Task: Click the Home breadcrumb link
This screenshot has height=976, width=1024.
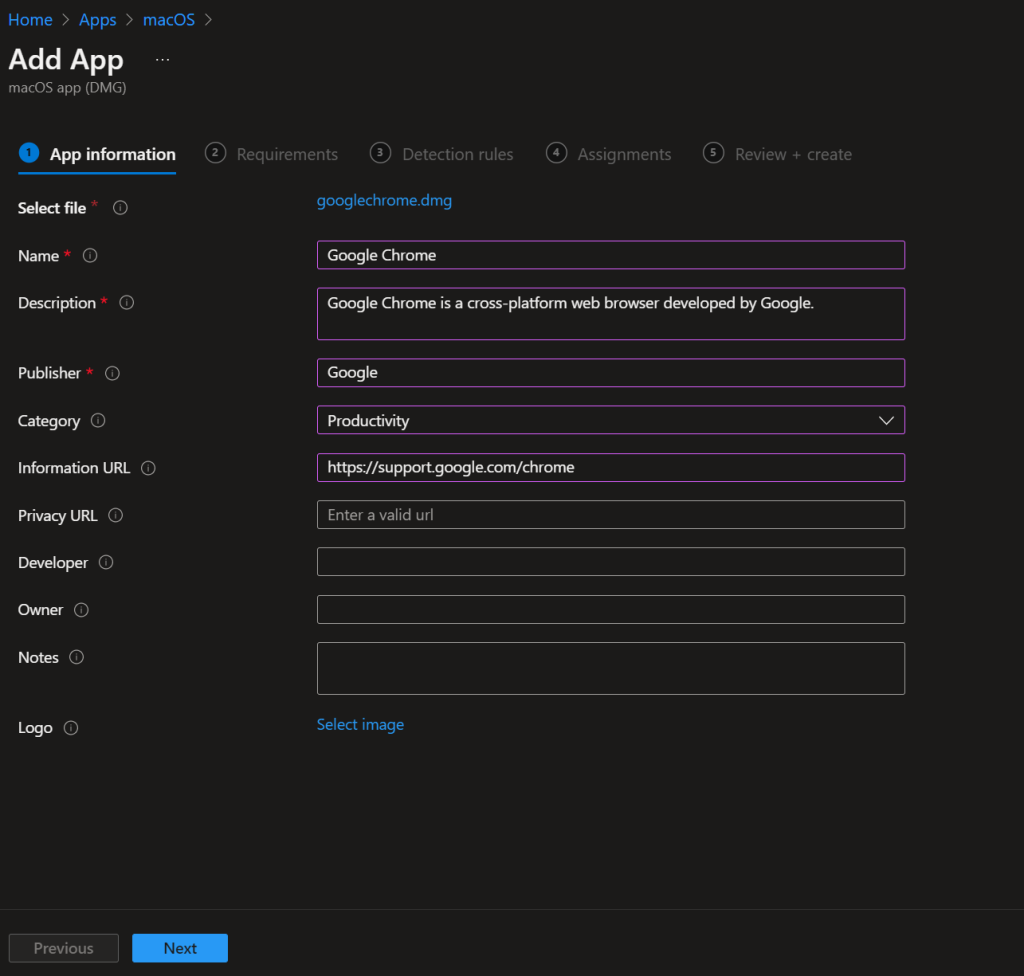Action: click(30, 20)
